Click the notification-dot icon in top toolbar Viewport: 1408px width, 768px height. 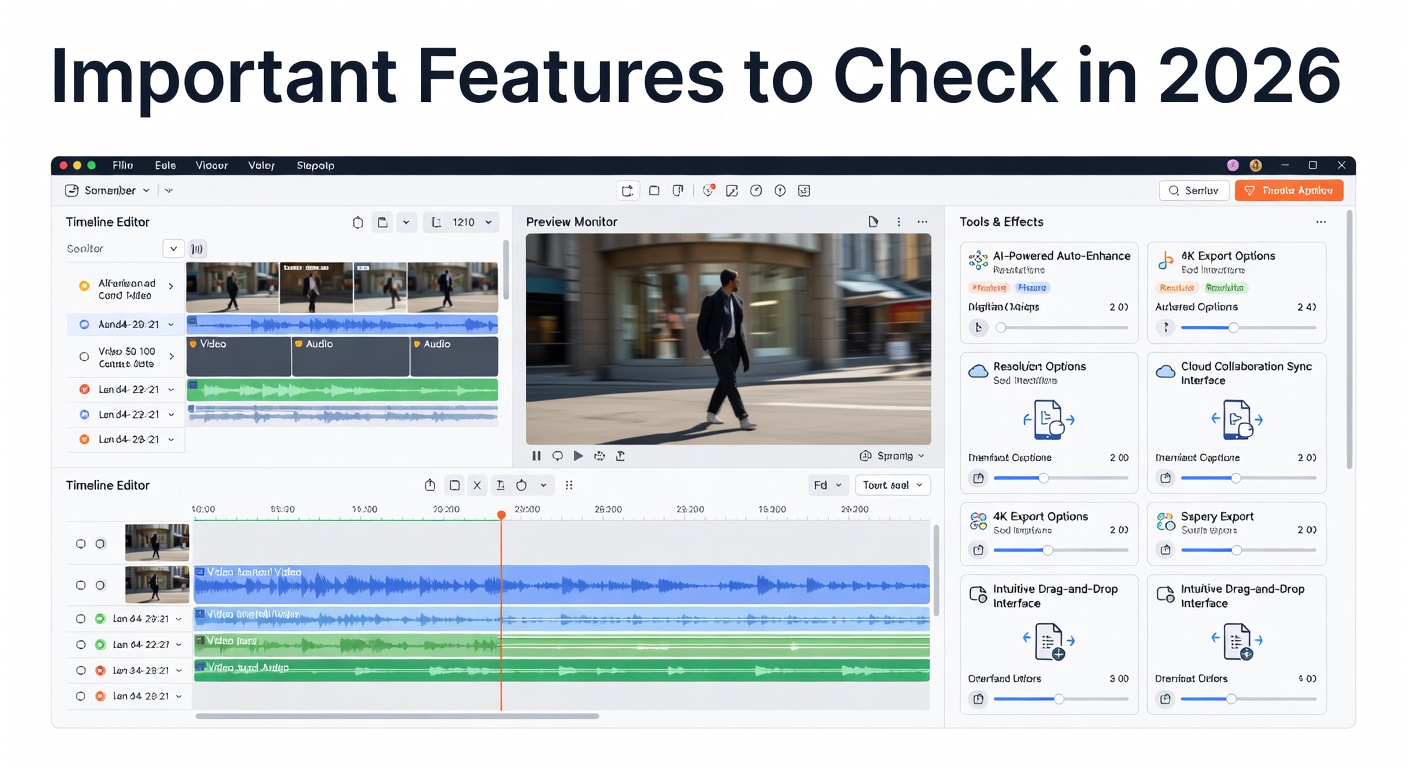coord(708,190)
